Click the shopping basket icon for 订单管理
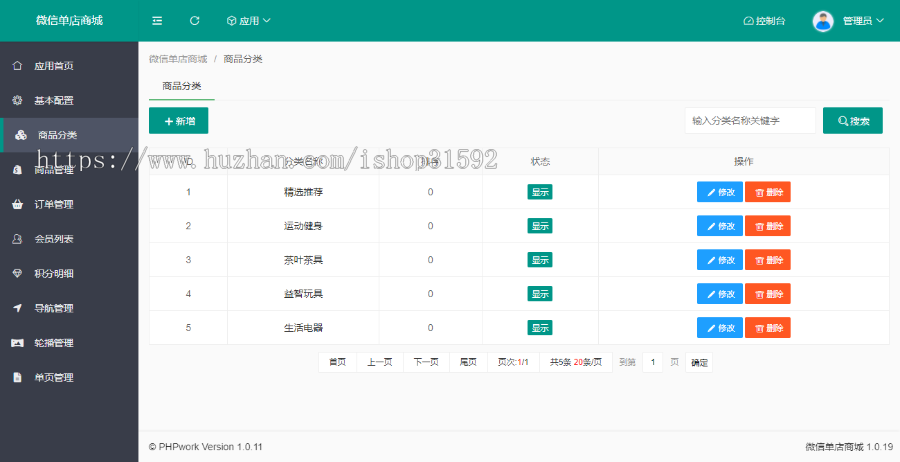Viewport: 900px width, 462px height. tap(17, 205)
